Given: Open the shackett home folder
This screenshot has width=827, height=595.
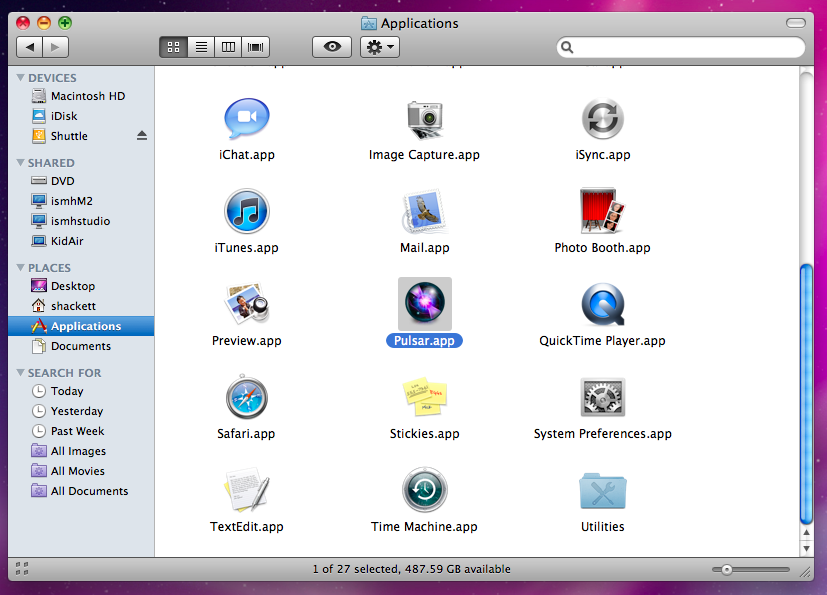Looking at the screenshot, I should coord(81,306).
